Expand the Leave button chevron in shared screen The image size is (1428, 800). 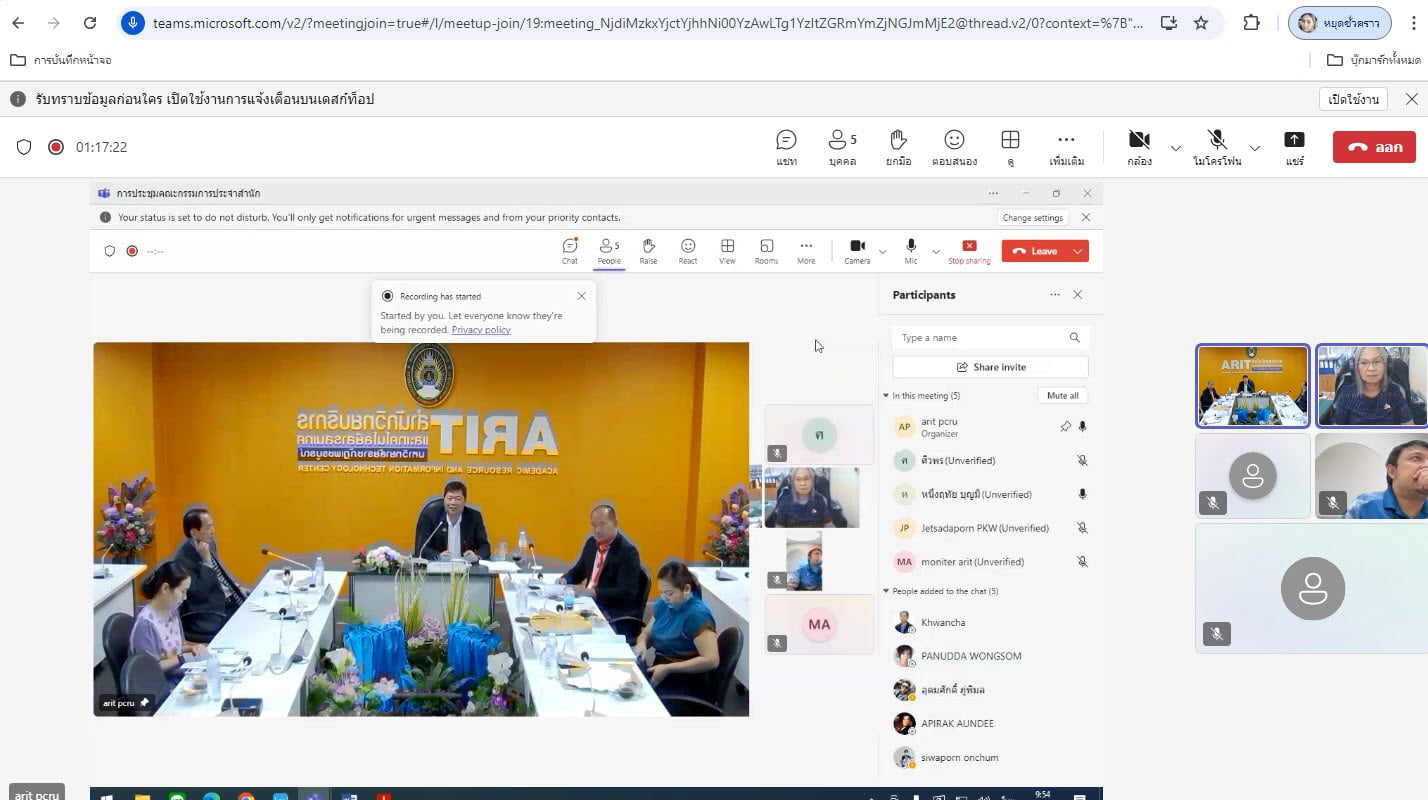pyautogui.click(x=1078, y=251)
